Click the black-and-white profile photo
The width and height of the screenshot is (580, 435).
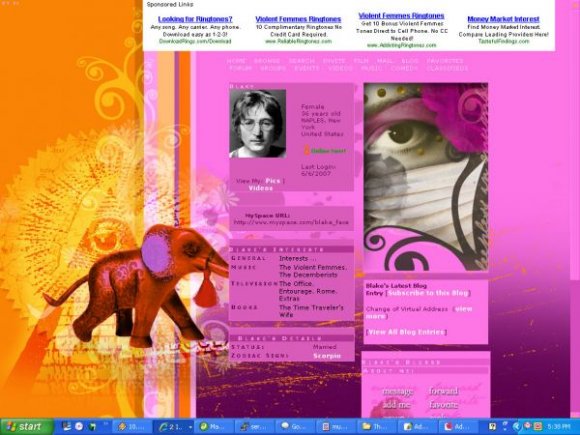click(x=258, y=124)
